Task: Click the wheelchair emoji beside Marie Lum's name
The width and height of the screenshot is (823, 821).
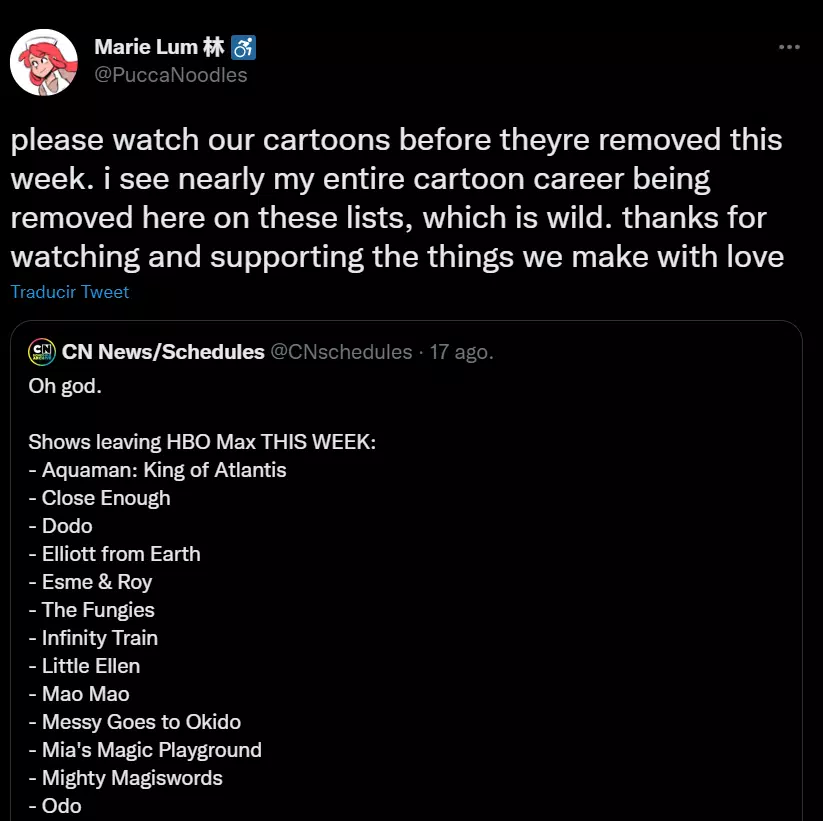Action: point(244,47)
